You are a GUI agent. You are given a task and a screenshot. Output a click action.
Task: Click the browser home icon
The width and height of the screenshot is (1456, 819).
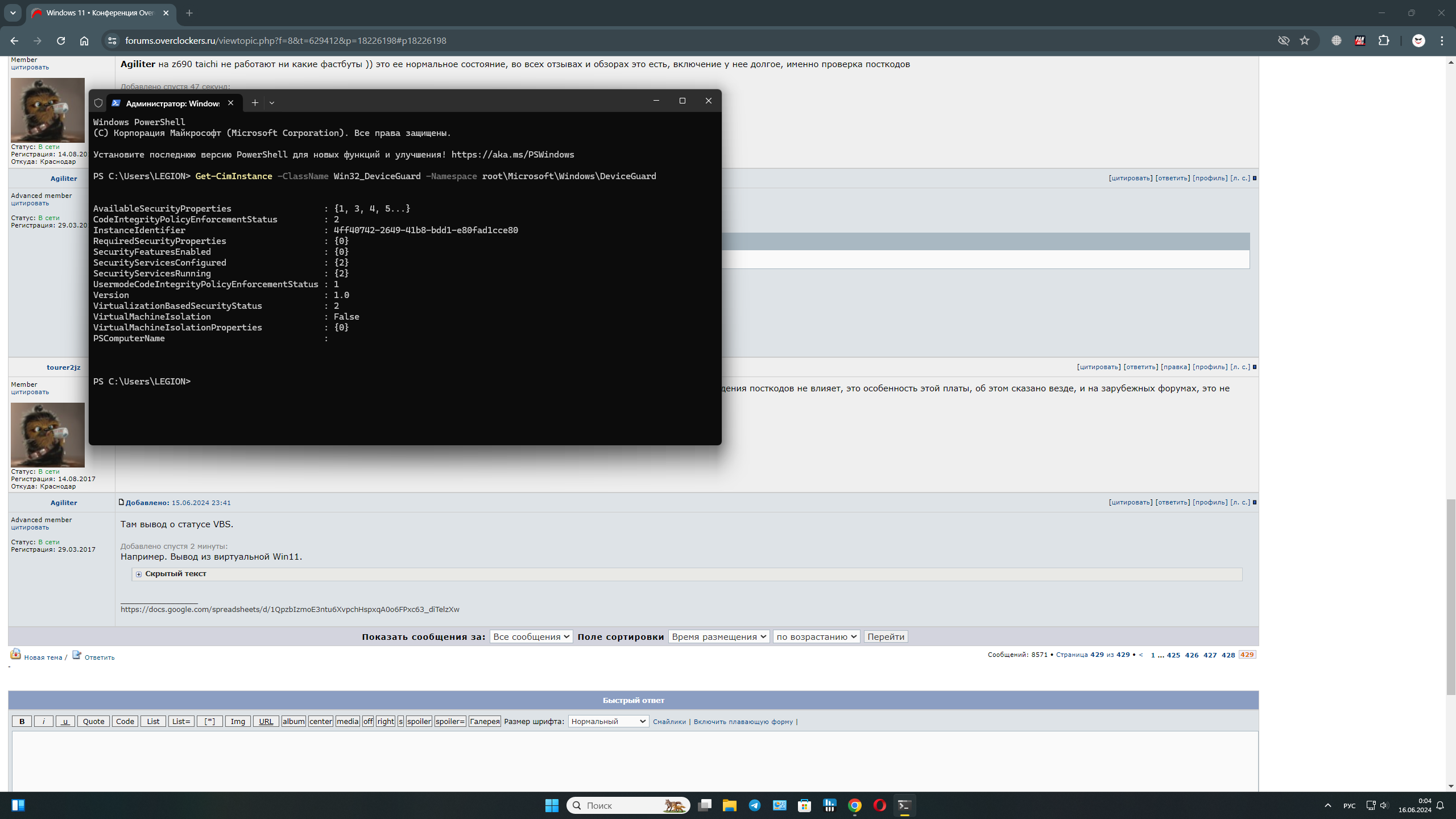coord(84,40)
